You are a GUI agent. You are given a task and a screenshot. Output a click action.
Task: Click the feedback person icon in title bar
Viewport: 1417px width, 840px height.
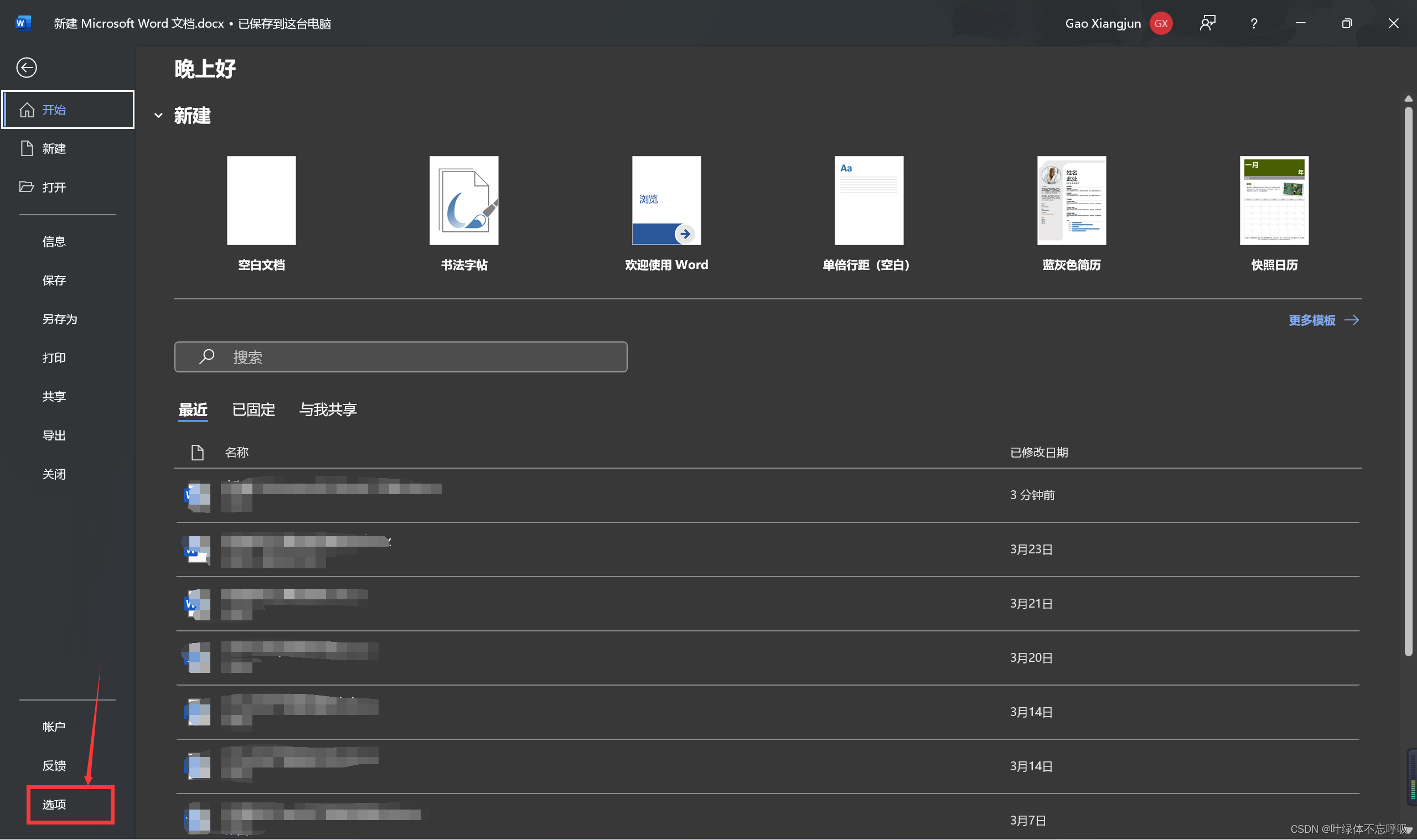(x=1207, y=24)
